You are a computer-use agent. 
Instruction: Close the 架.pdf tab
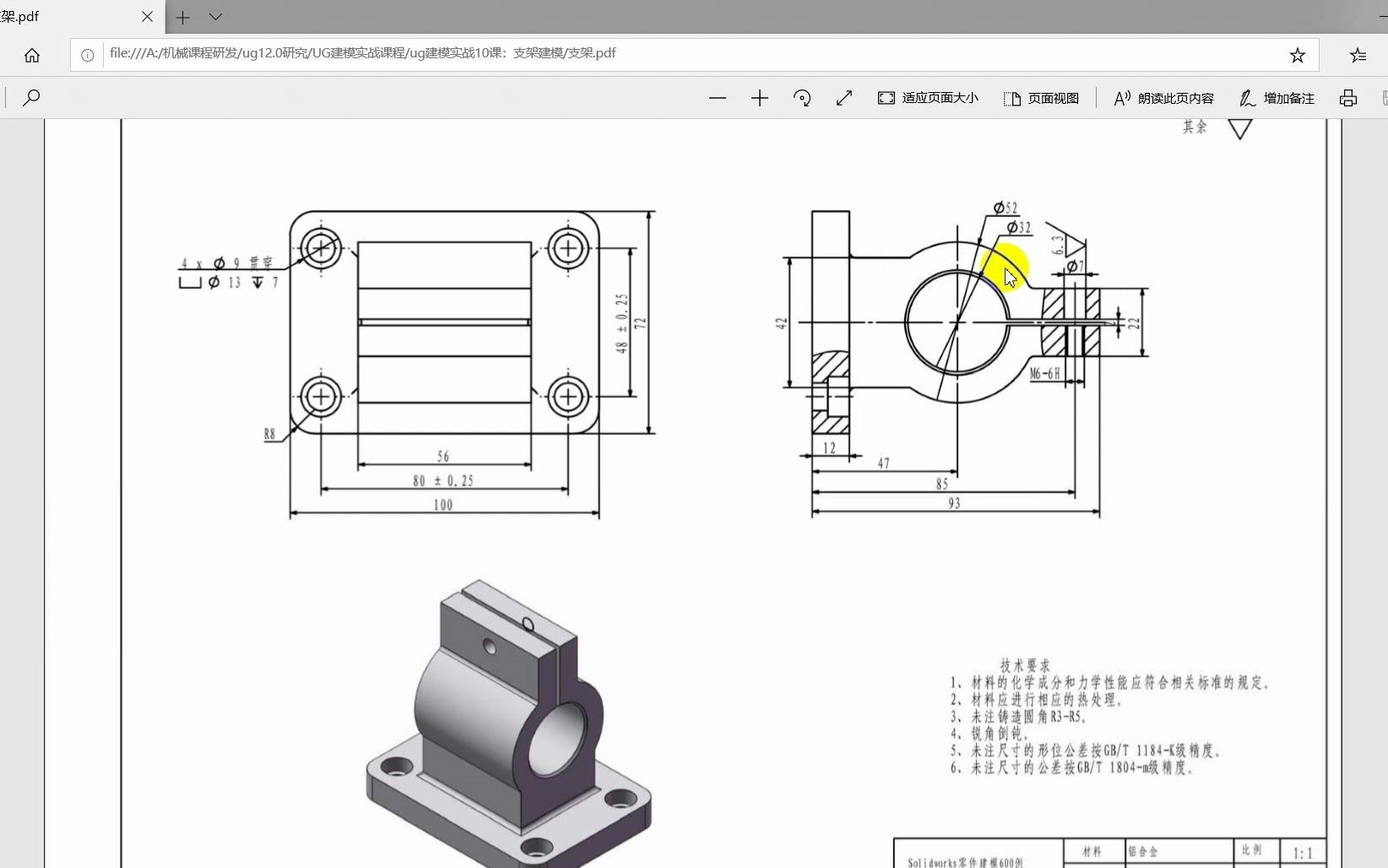point(148,17)
